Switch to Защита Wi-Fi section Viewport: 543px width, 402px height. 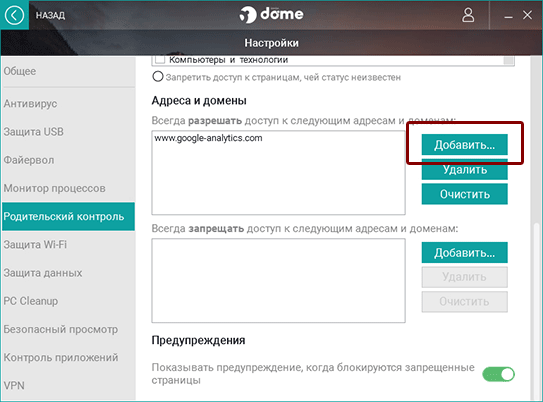(x=35, y=244)
